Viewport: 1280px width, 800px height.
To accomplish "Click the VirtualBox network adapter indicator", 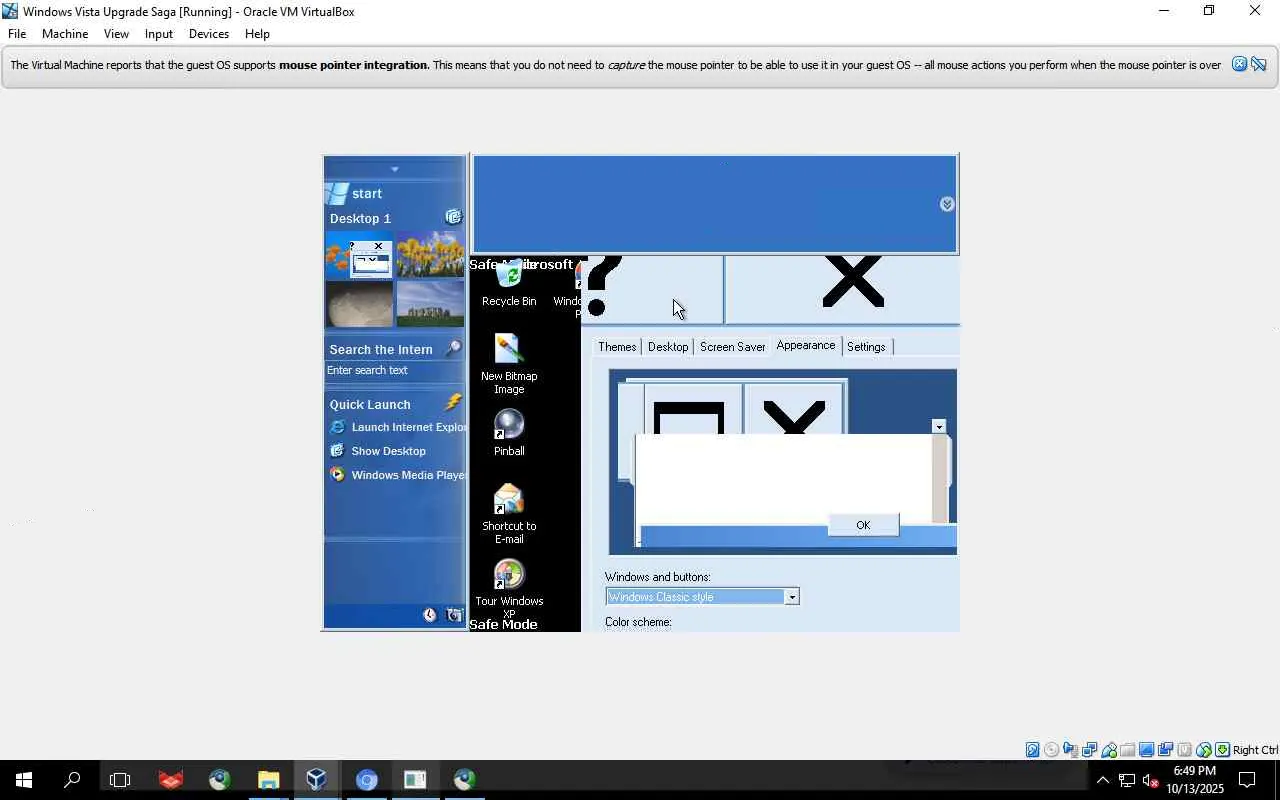I will tap(1090, 750).
